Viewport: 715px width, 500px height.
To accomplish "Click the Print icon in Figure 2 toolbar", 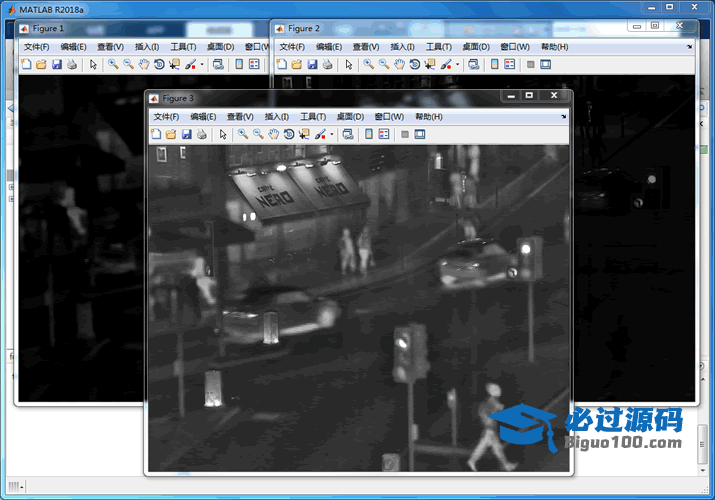I will tap(327, 64).
